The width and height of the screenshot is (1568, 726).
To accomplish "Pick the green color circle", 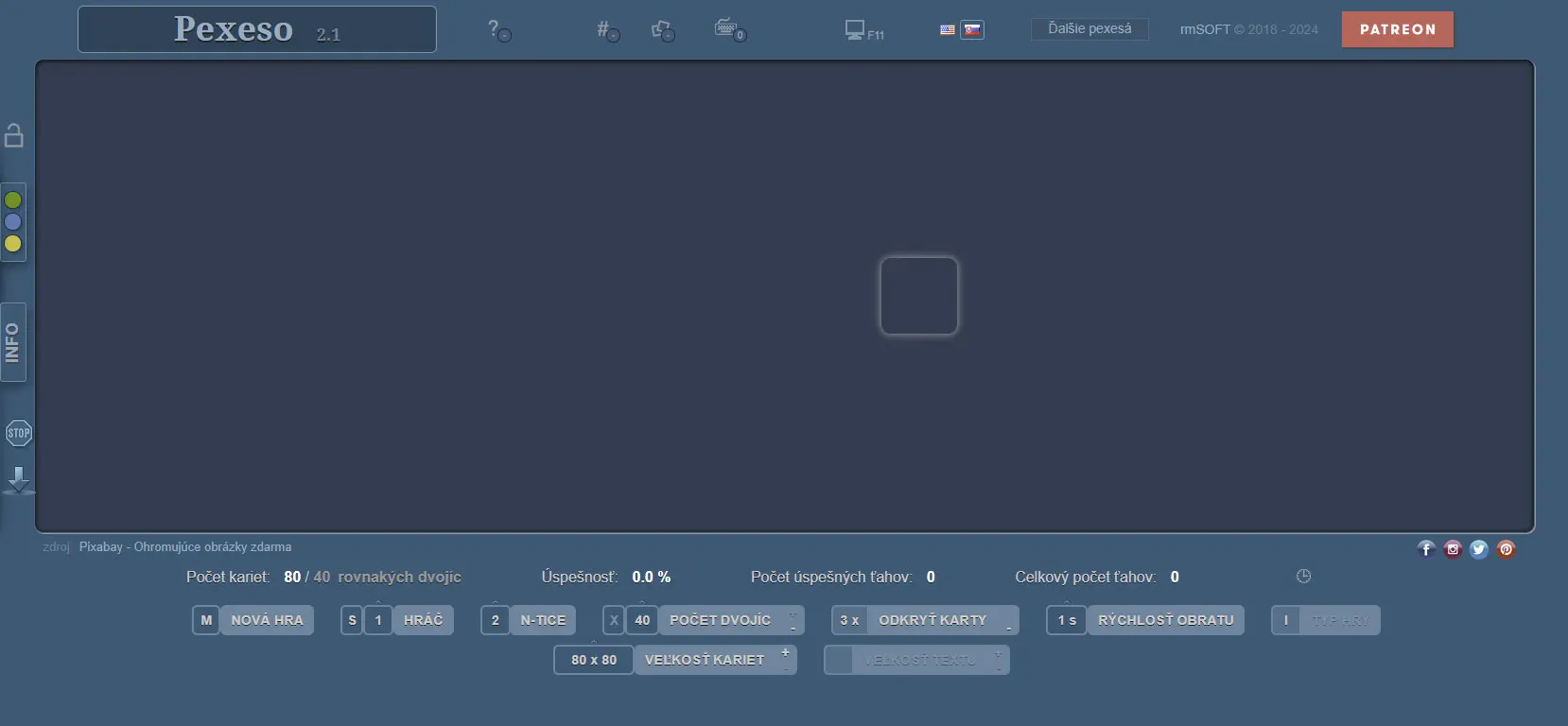I will pos(13,200).
